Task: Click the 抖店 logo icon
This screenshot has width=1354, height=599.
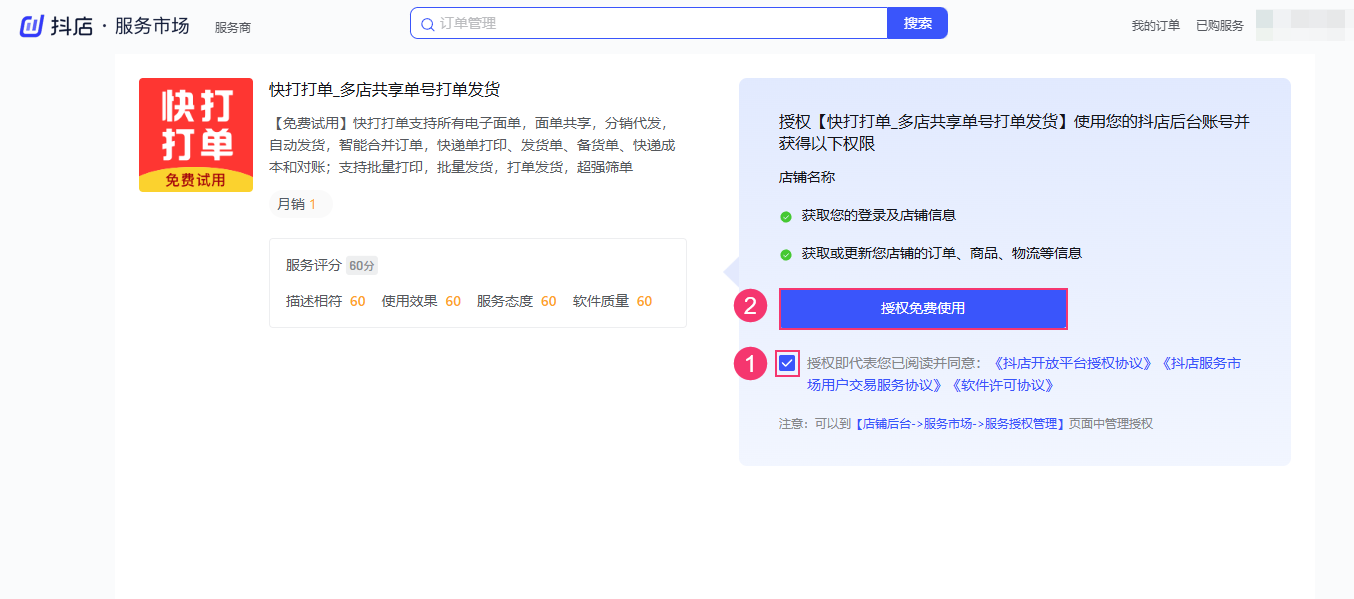Action: [x=31, y=26]
